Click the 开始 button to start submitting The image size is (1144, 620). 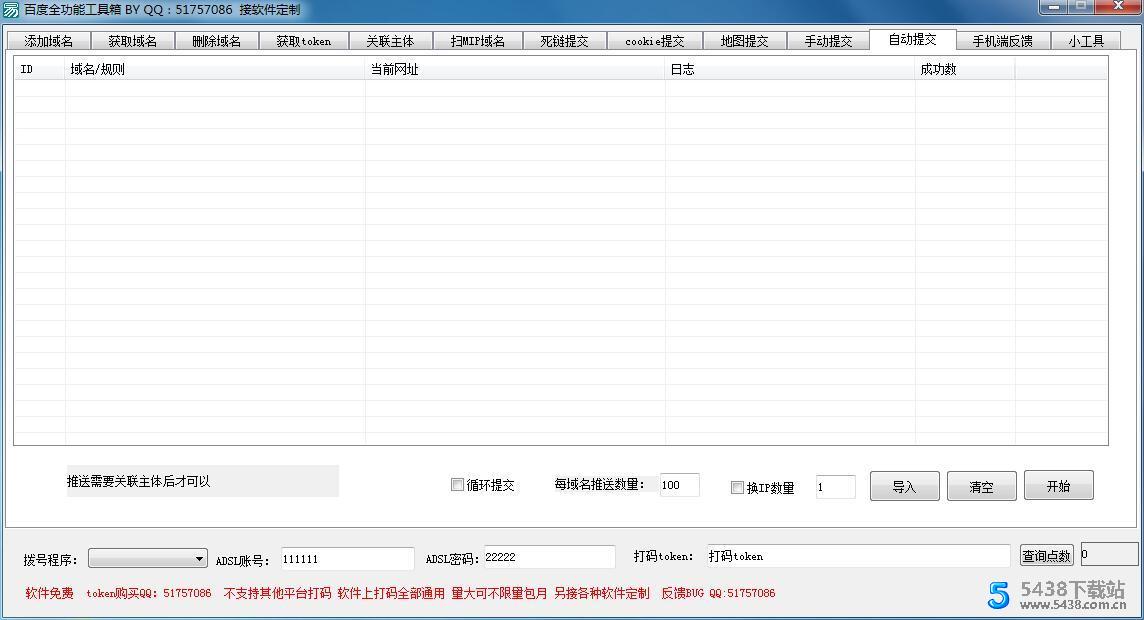1058,486
